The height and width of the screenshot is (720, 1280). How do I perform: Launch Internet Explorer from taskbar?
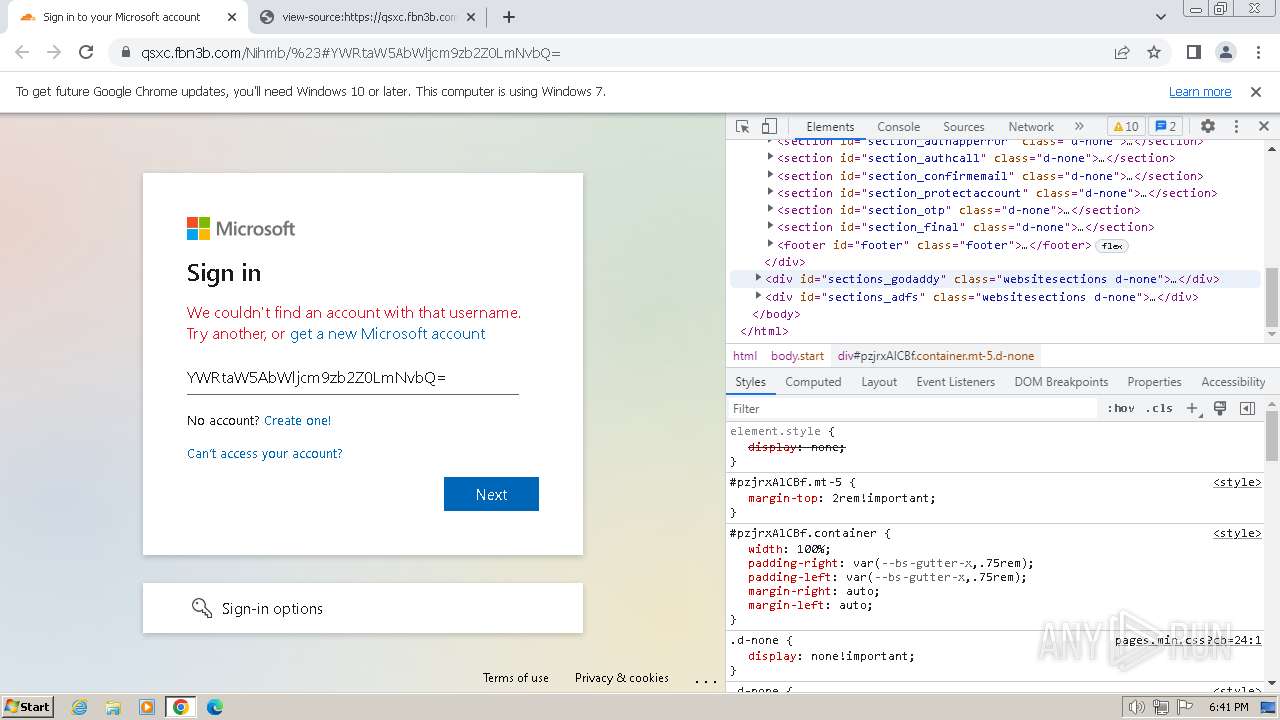[x=80, y=707]
